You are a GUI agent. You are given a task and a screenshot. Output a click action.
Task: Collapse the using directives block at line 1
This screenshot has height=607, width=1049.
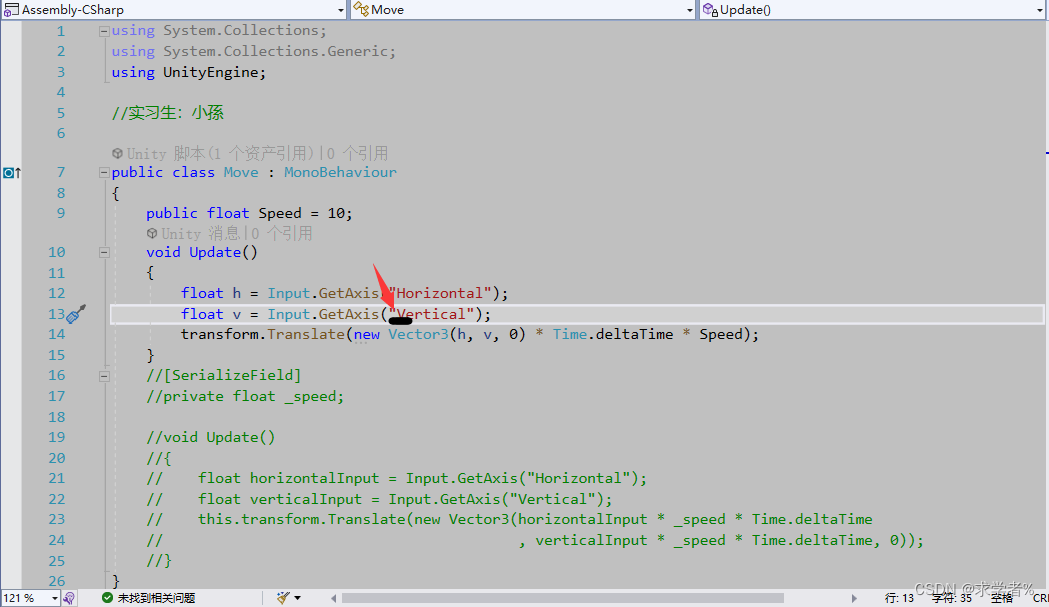pos(104,31)
